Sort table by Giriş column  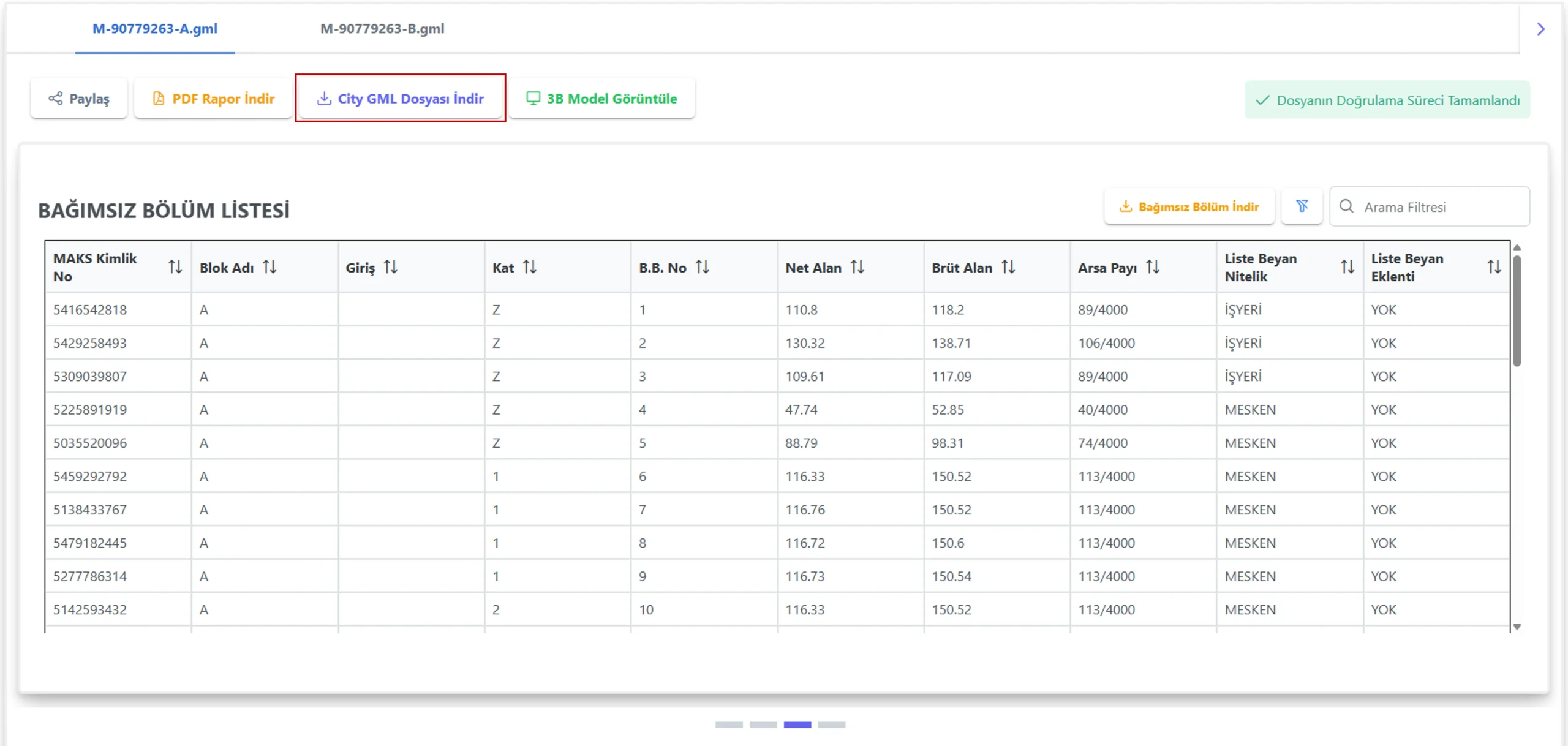(391, 267)
